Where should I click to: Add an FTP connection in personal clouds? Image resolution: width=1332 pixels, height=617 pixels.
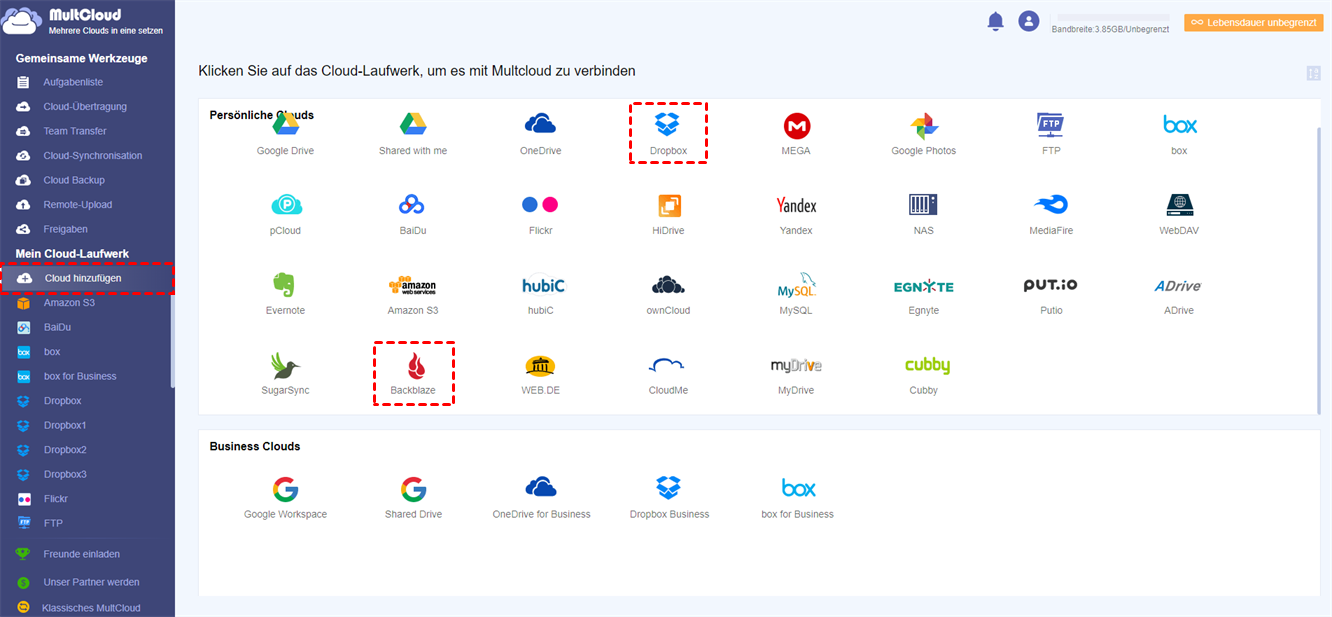1051,134
